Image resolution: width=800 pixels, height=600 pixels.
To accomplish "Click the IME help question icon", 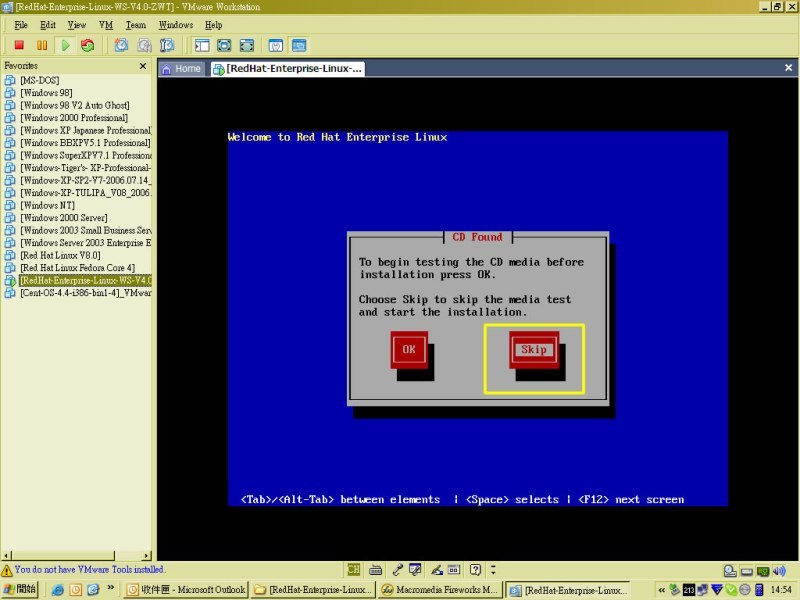I will tap(476, 569).
